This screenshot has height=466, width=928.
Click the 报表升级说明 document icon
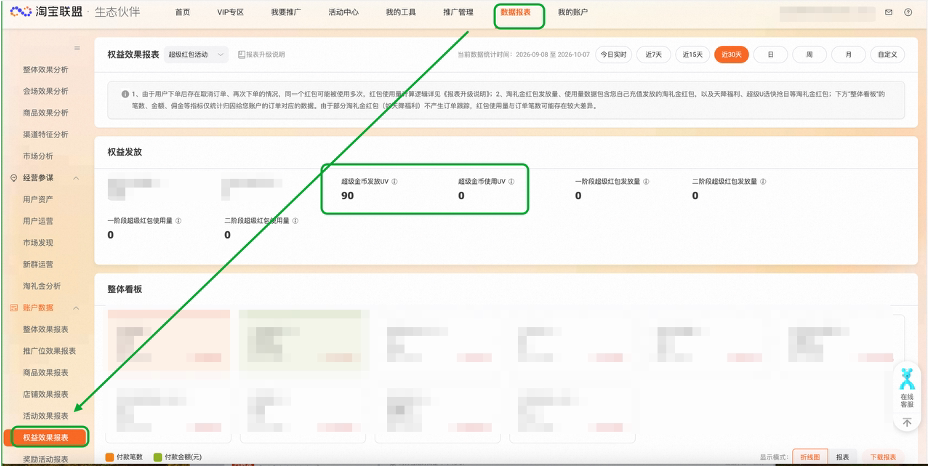point(241,54)
